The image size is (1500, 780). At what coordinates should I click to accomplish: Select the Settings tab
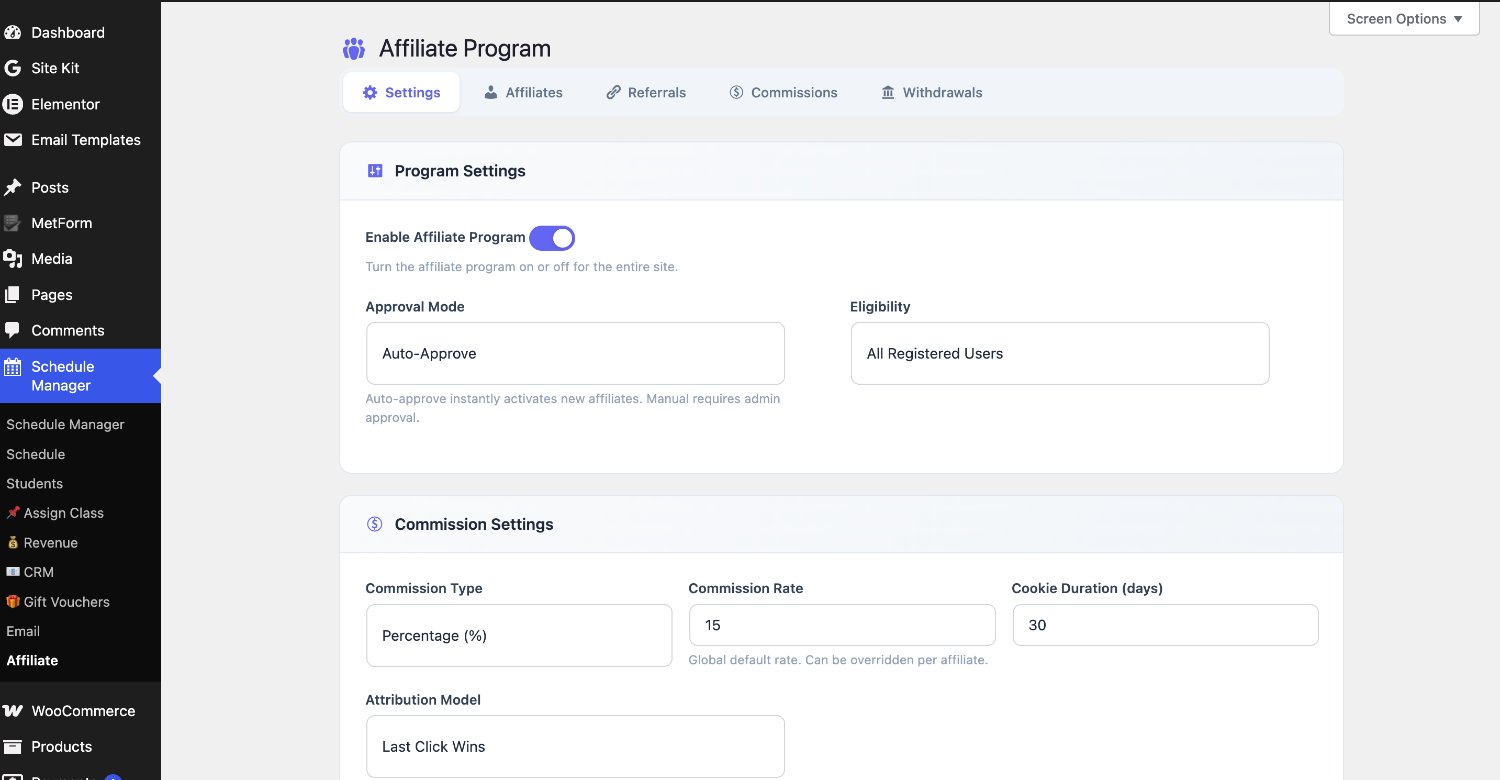pyautogui.click(x=401, y=92)
